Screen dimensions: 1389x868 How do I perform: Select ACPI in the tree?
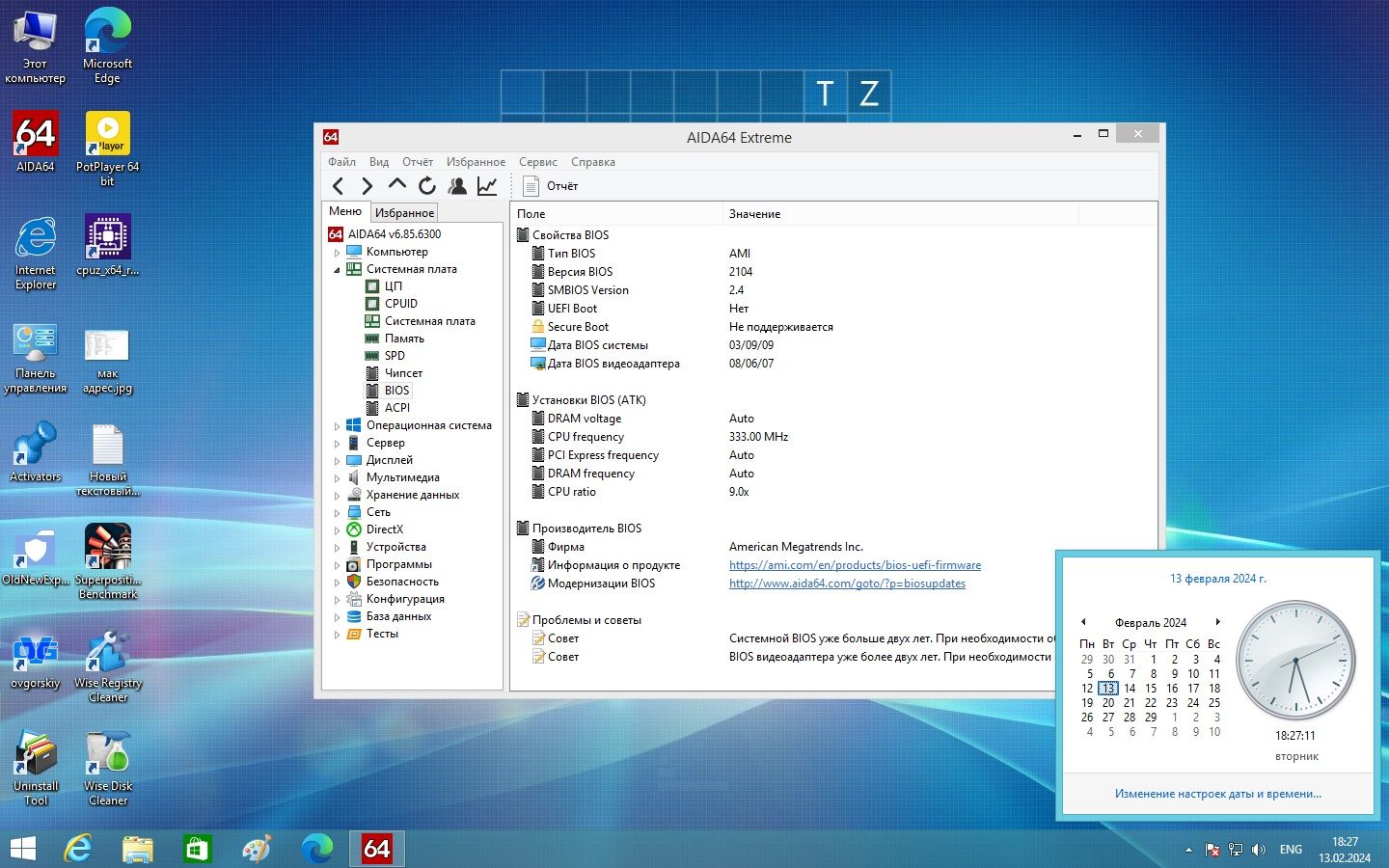[x=397, y=408]
